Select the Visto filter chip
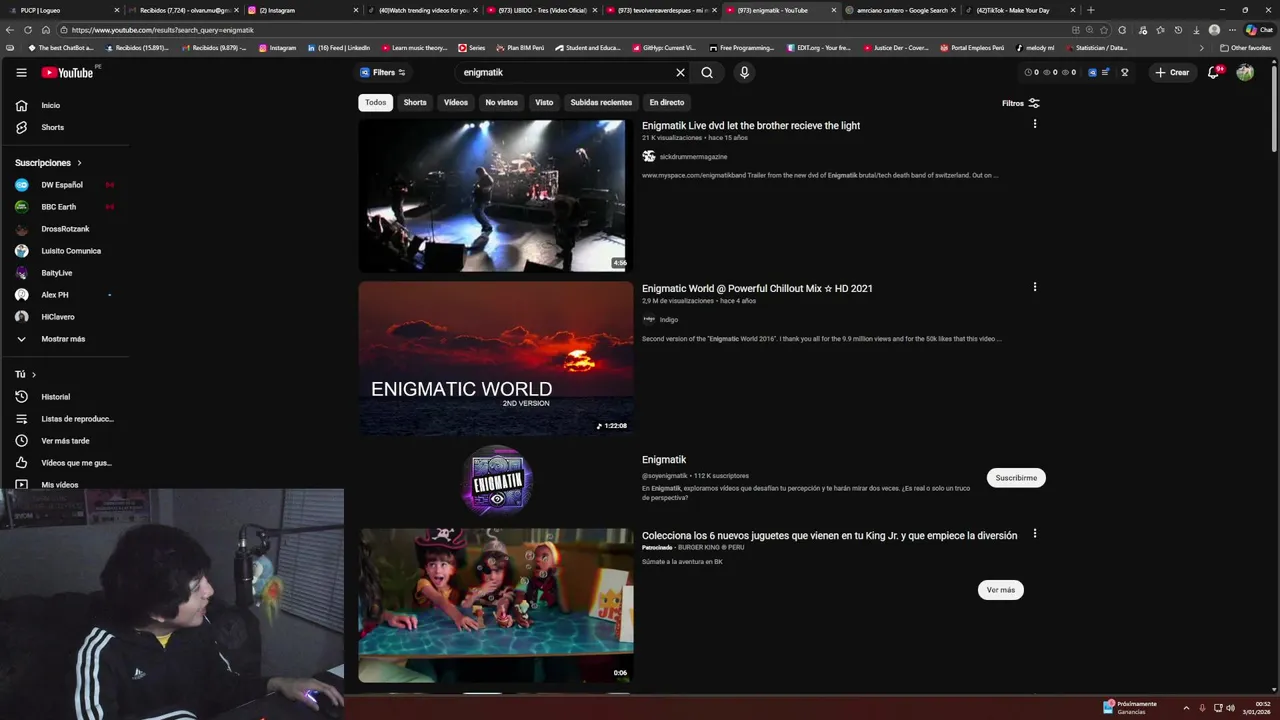This screenshot has width=1280, height=720. pos(544,102)
